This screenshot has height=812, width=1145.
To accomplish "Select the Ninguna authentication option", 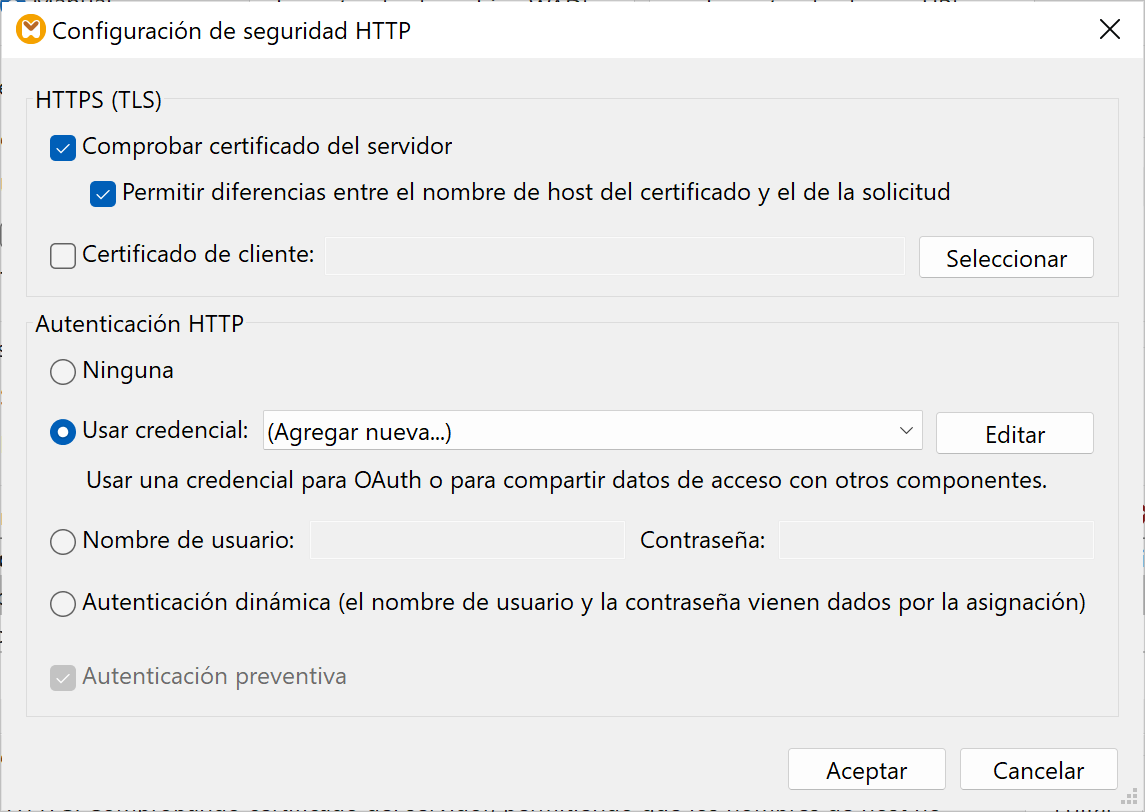I will tap(63, 372).
